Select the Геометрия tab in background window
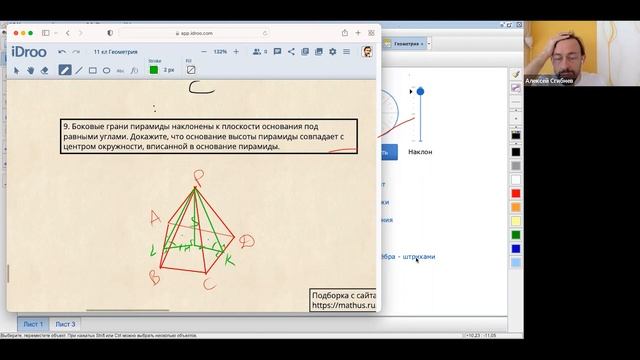640x360 pixels. tap(404, 43)
